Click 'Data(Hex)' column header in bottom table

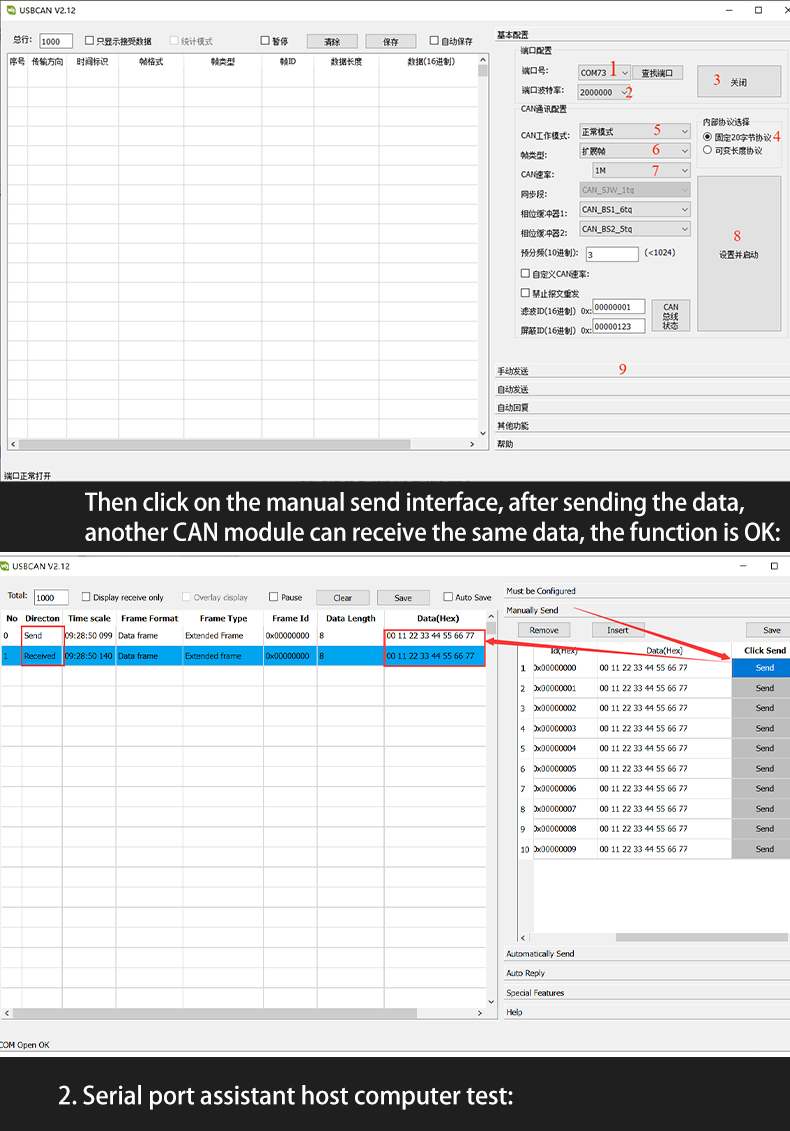coord(437,618)
